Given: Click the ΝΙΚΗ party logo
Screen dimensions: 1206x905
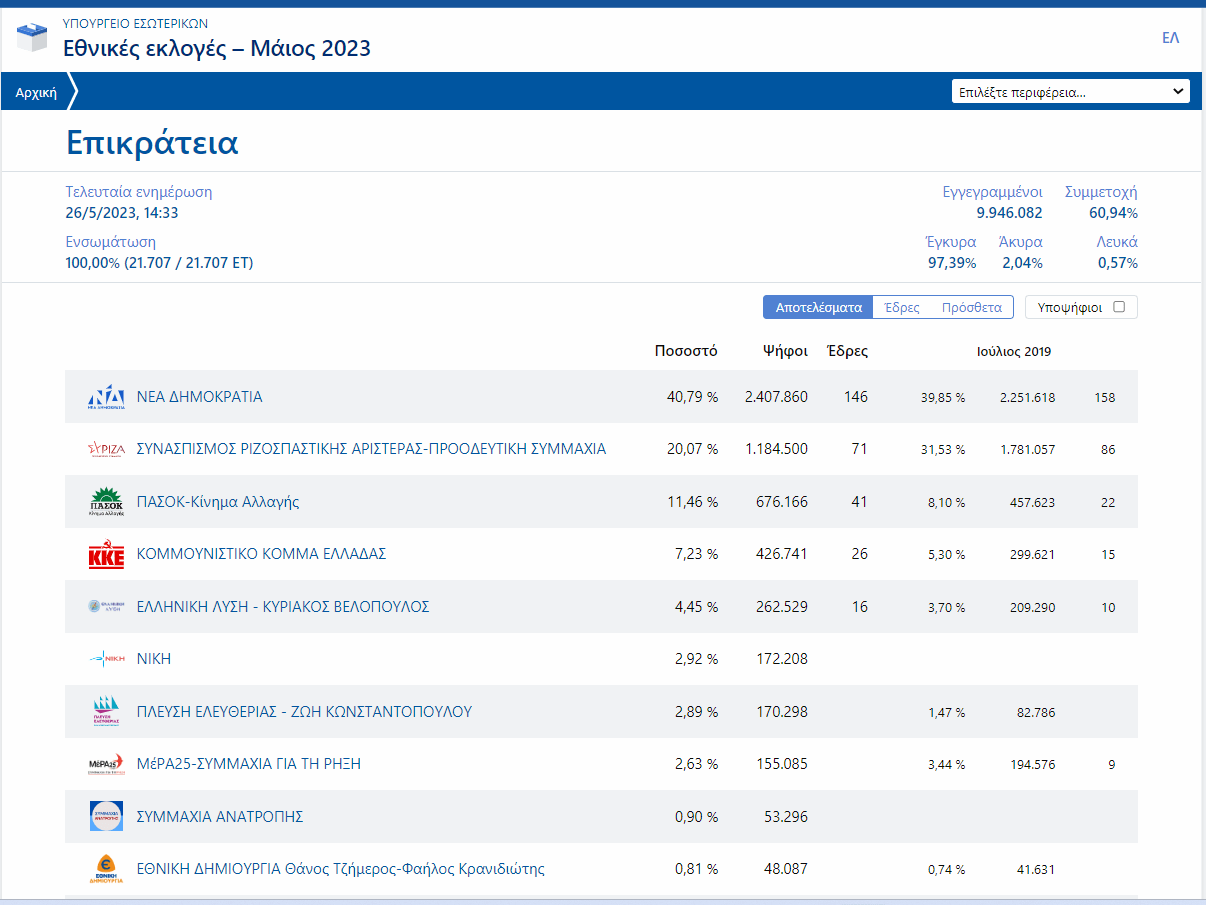Looking at the screenshot, I should pyautogui.click(x=106, y=659).
